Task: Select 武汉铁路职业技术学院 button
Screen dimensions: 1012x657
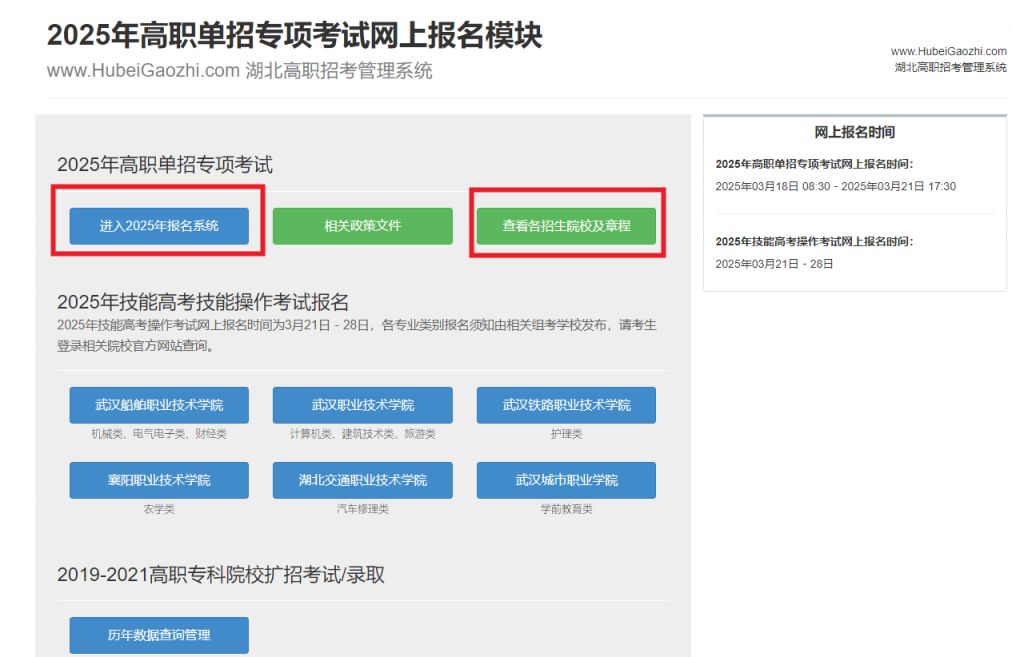Action: coord(566,405)
